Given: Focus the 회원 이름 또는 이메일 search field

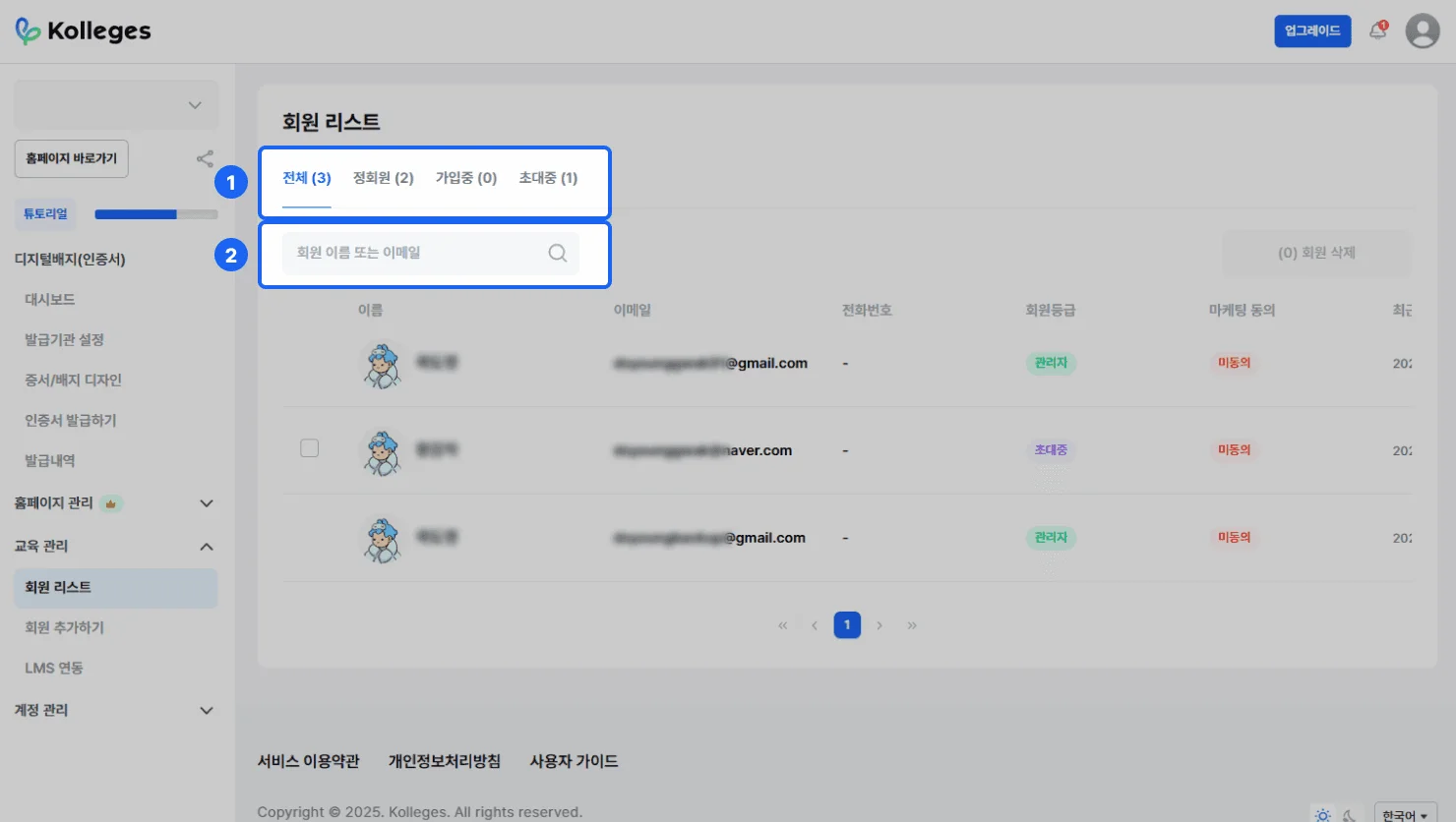Looking at the screenshot, I should (431, 253).
